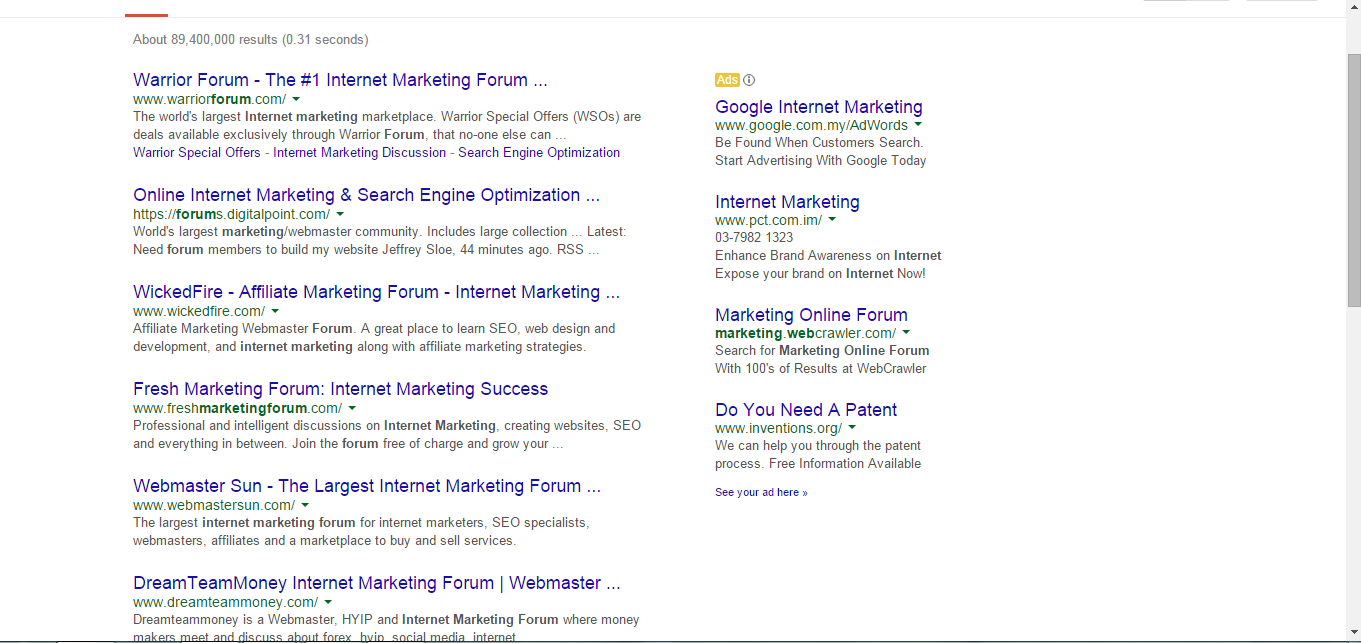Click the www.freshmarketingforum.com URL text

tap(237, 409)
